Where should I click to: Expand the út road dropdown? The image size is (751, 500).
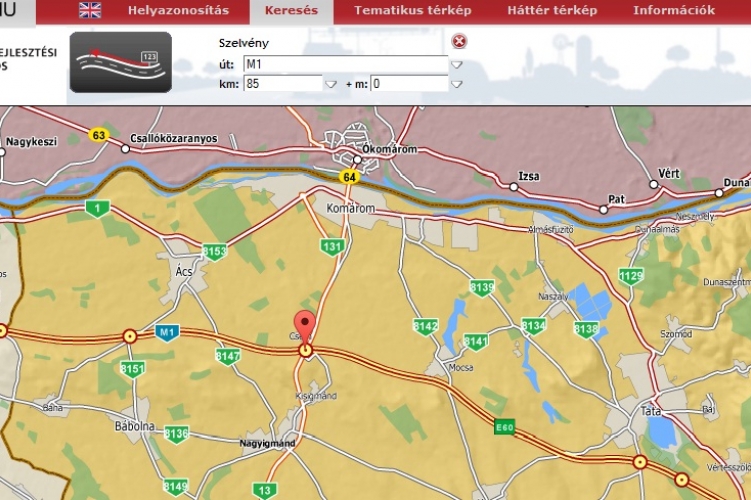456,65
